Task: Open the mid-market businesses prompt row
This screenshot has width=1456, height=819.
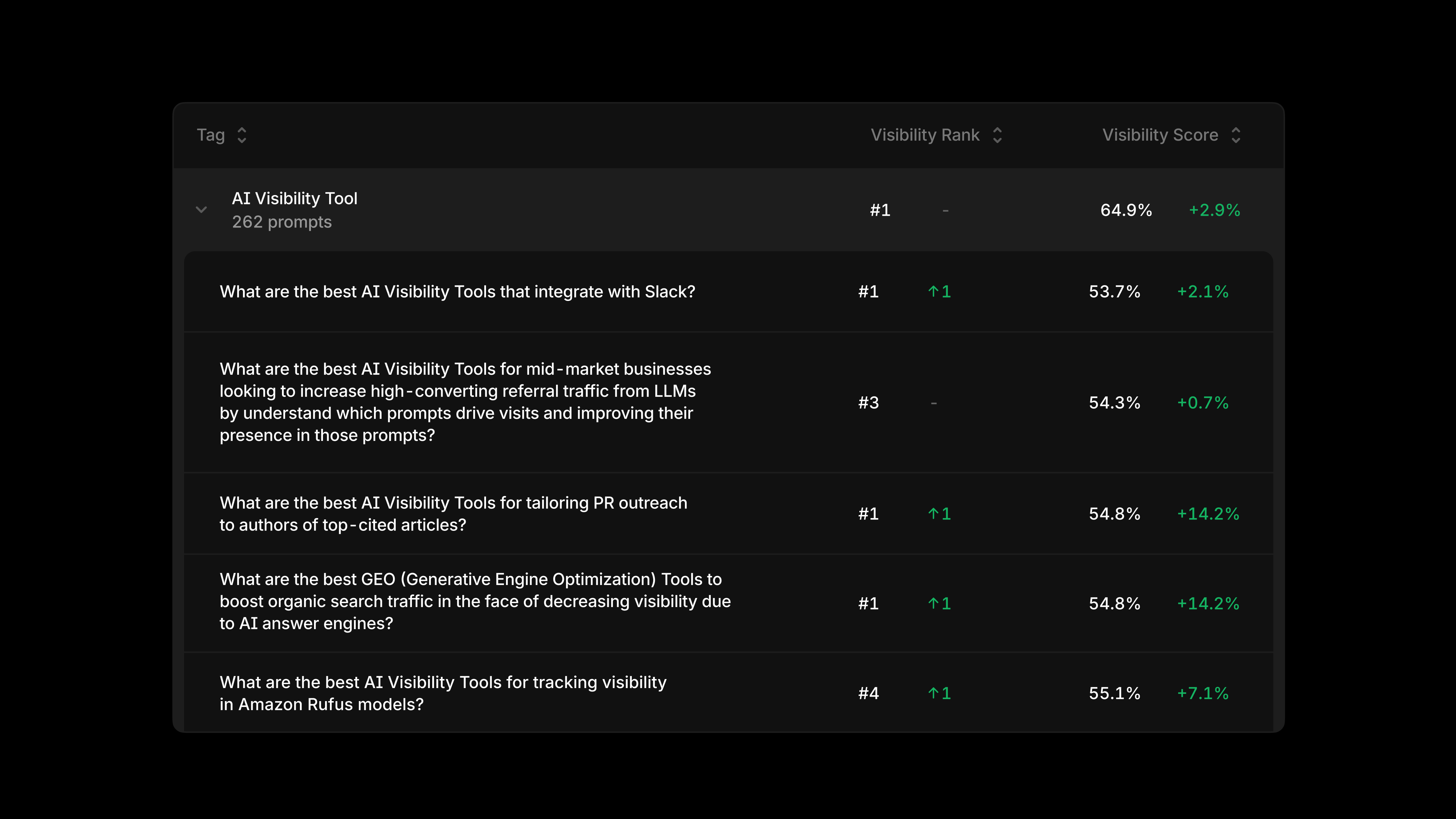Action: coord(729,403)
